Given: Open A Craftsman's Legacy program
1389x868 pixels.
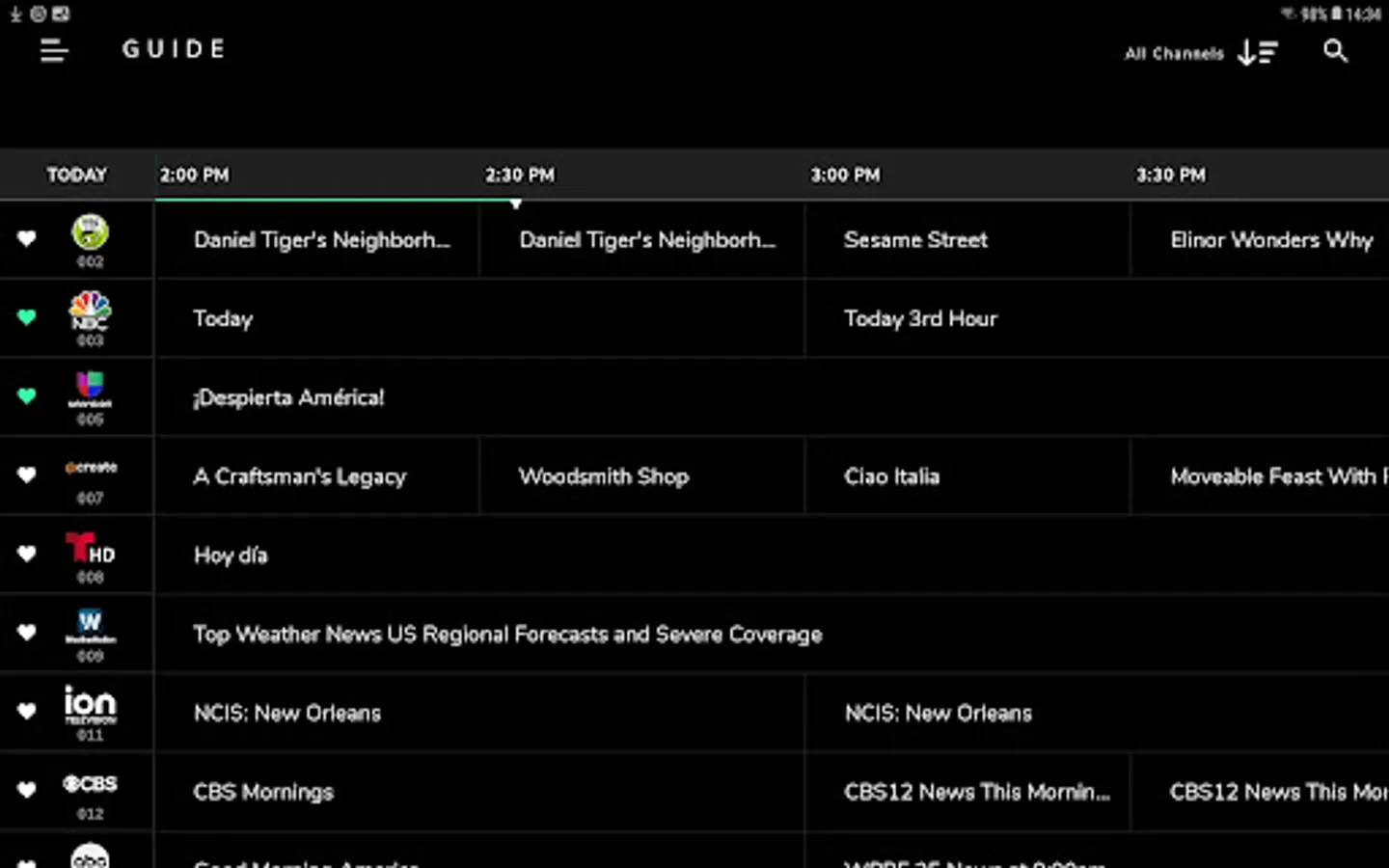Looking at the screenshot, I should [x=317, y=476].
